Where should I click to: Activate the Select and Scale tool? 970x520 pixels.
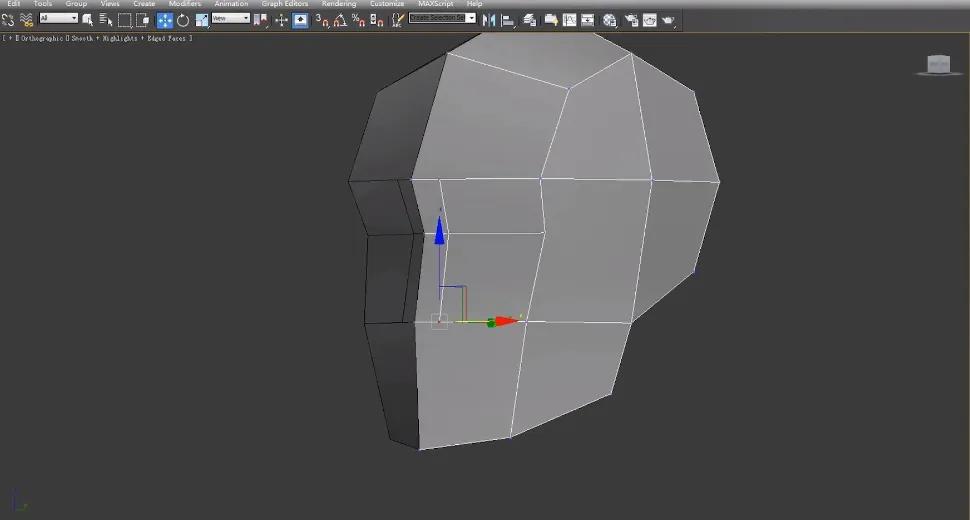(202, 20)
